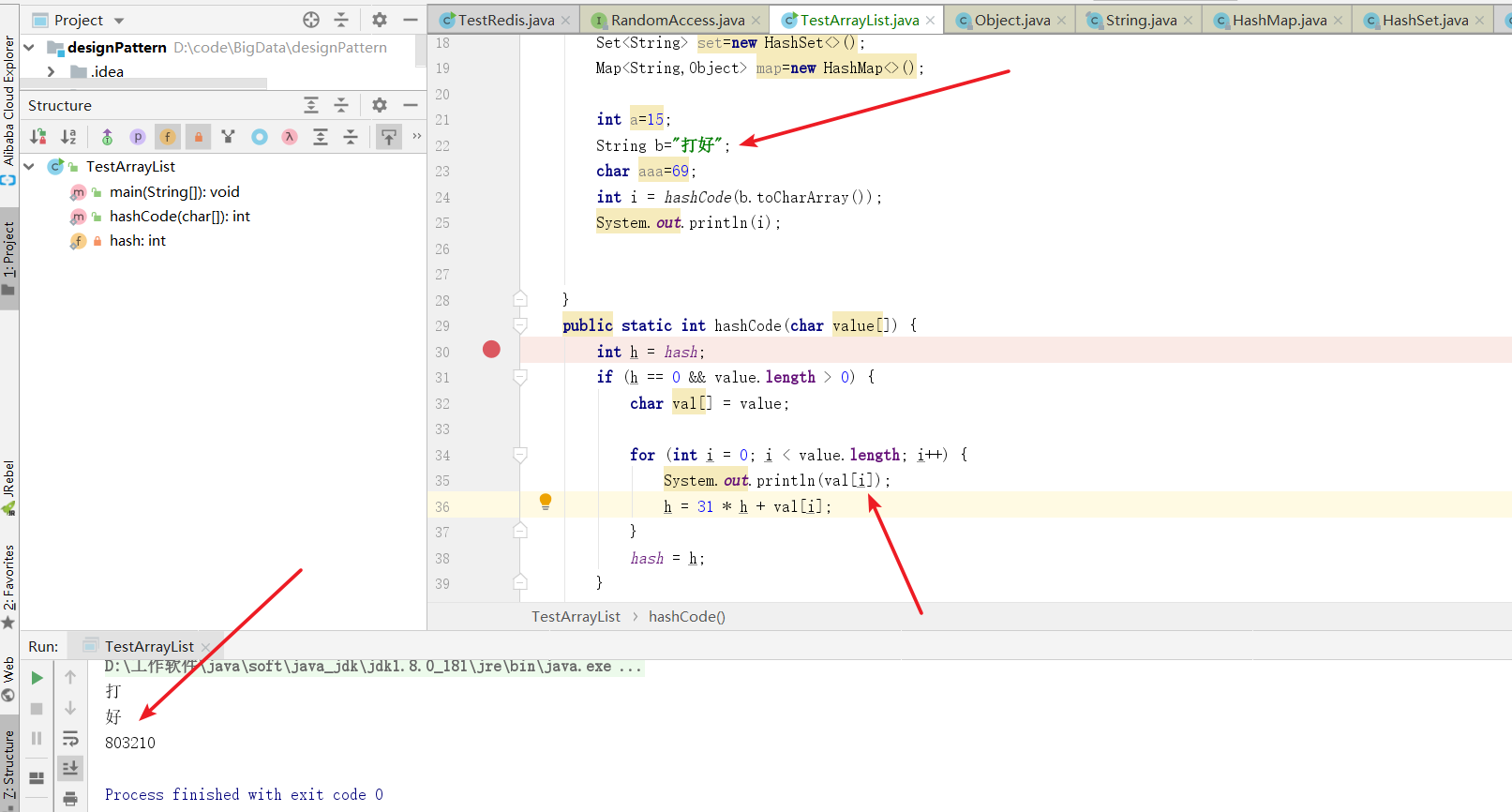
Task: Toggle show non-public members
Action: point(198,137)
